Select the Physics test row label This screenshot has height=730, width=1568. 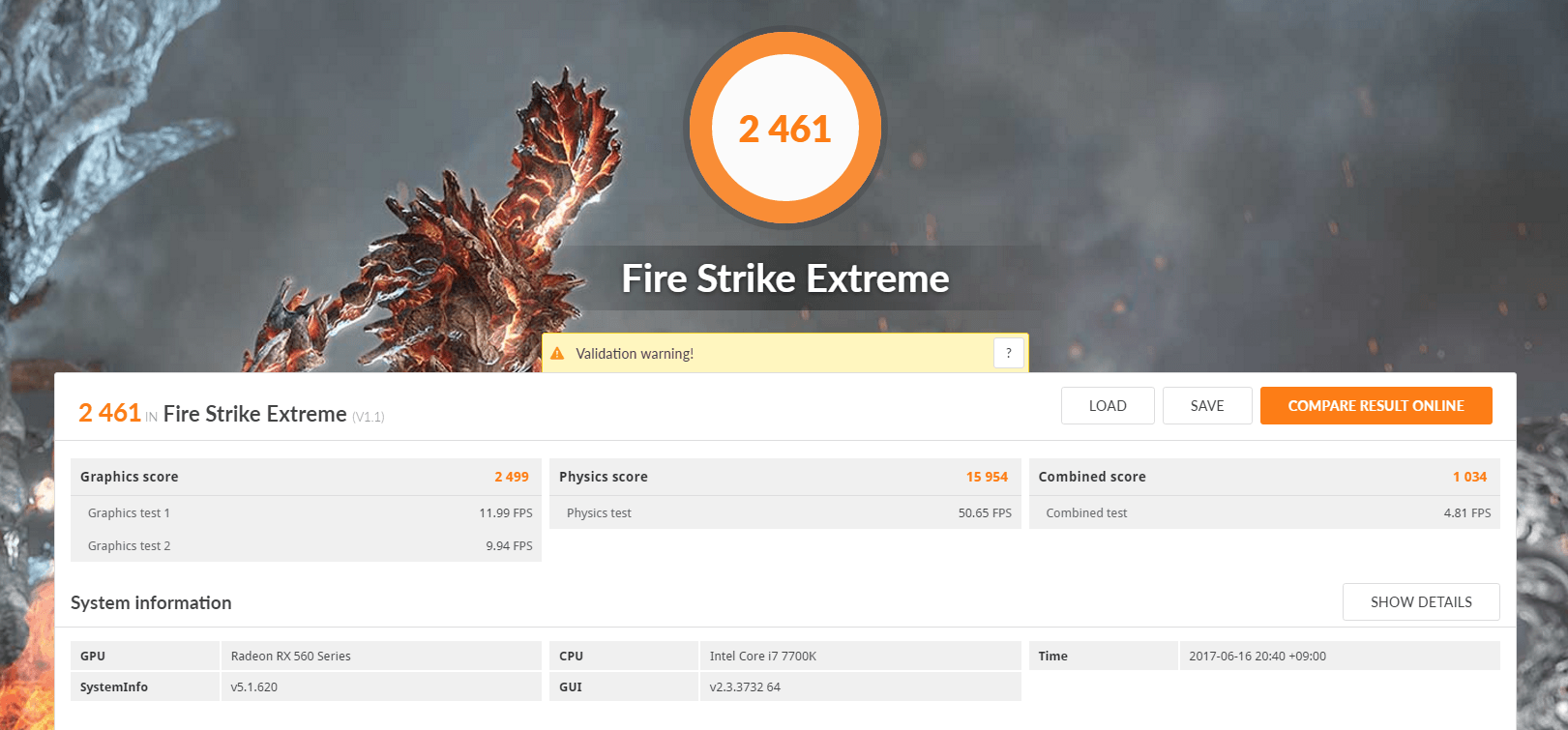(599, 513)
